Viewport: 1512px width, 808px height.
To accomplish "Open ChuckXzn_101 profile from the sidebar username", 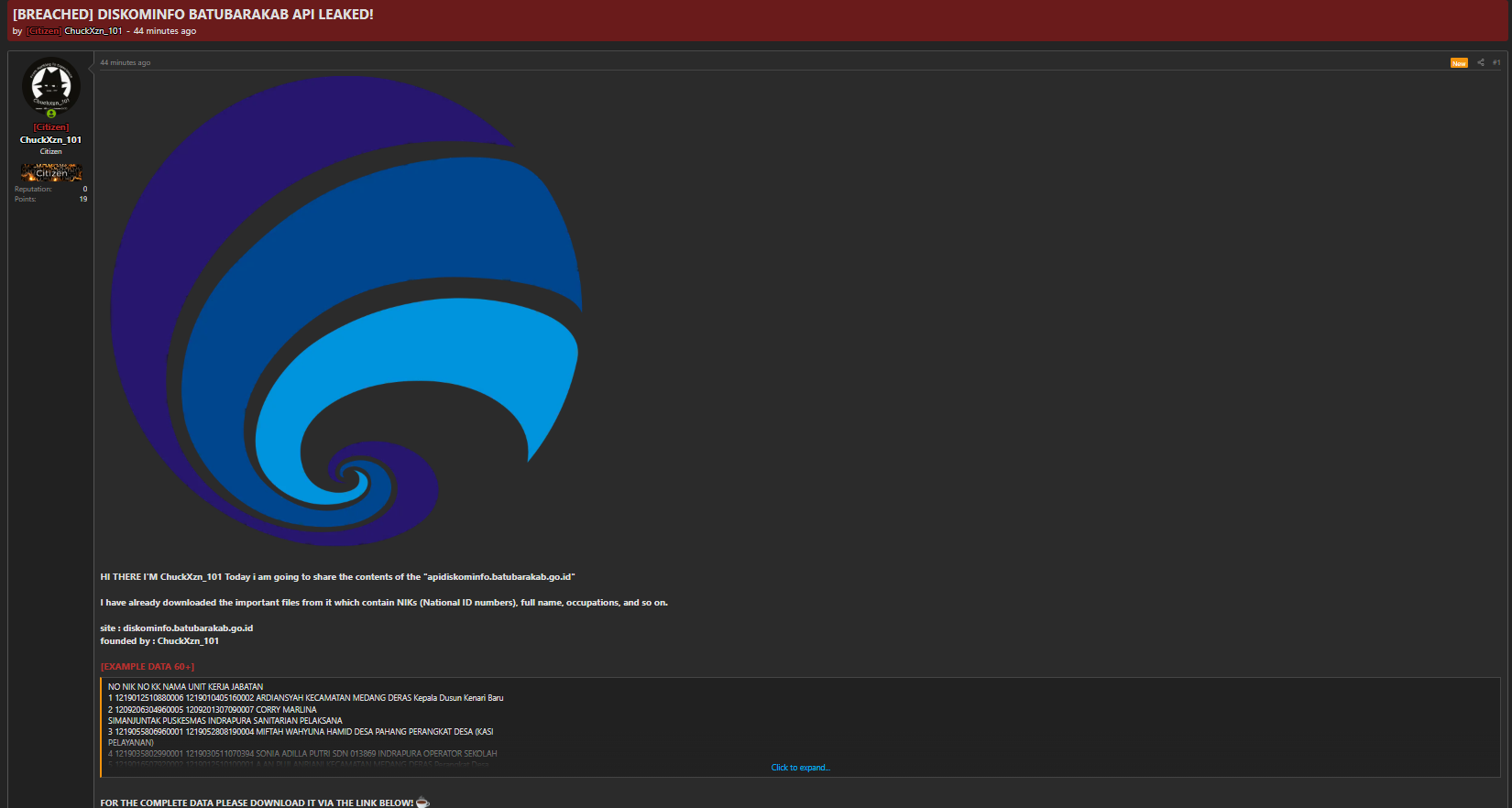I will pyautogui.click(x=50, y=140).
